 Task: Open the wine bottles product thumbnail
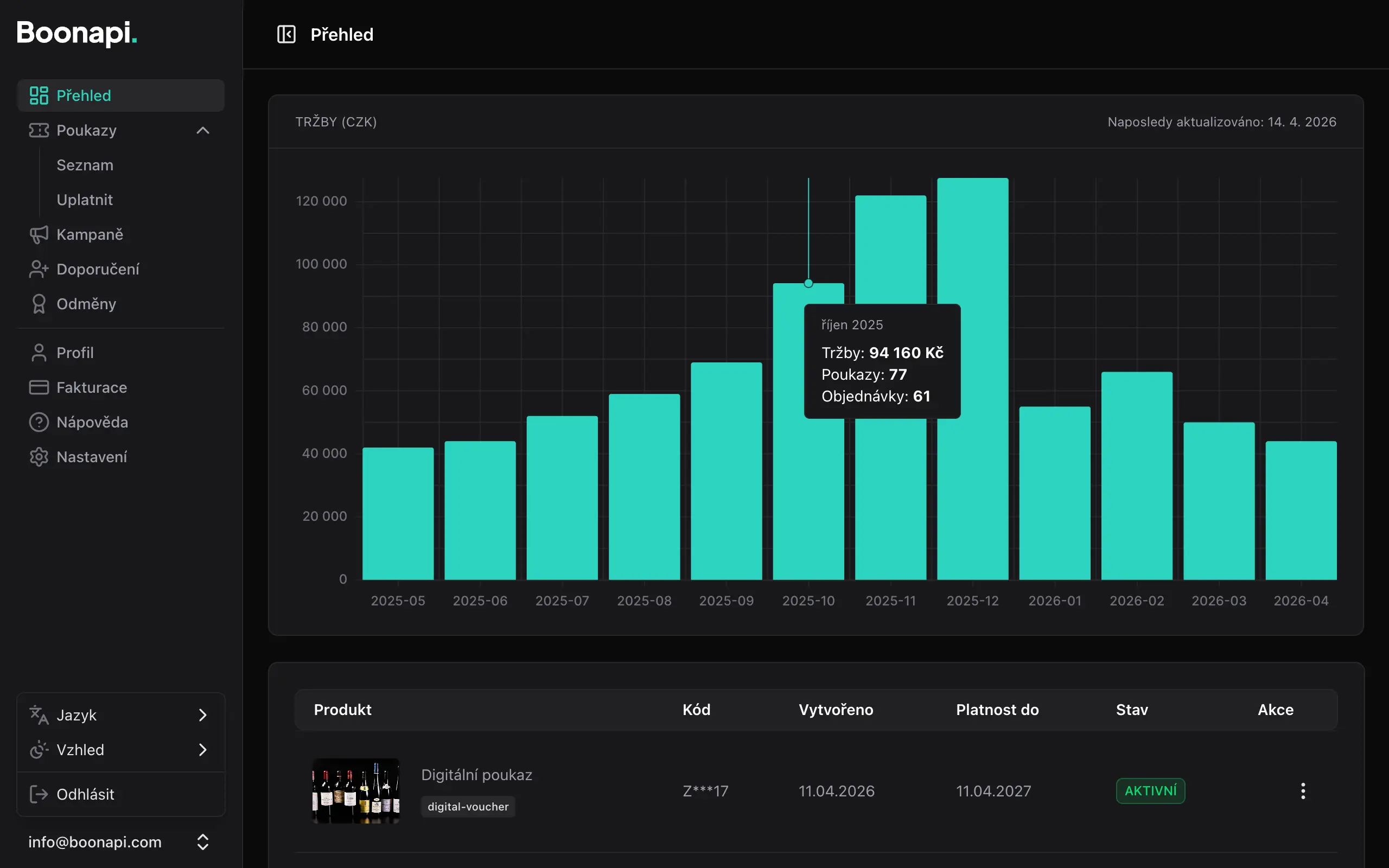[355, 790]
